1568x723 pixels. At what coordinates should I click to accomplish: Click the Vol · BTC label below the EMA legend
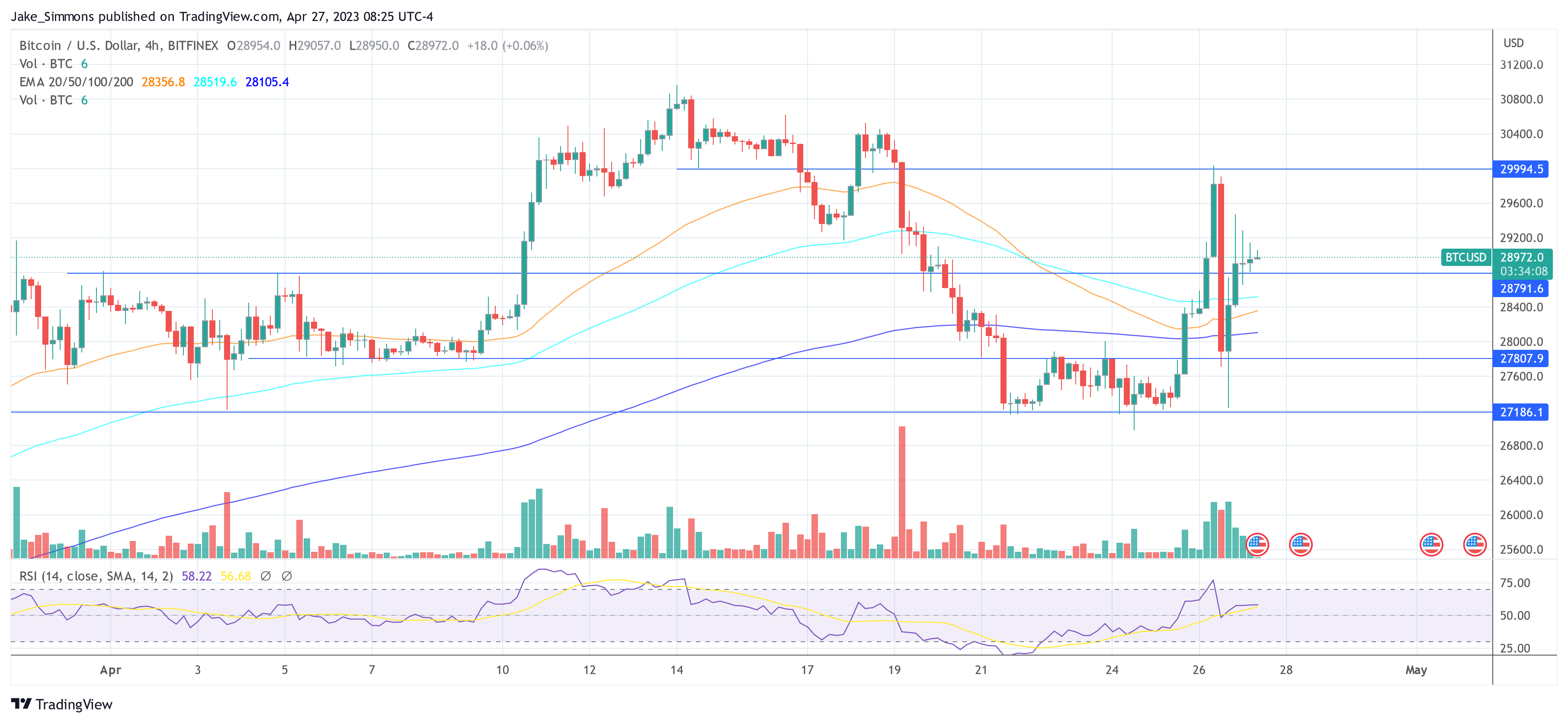46,100
